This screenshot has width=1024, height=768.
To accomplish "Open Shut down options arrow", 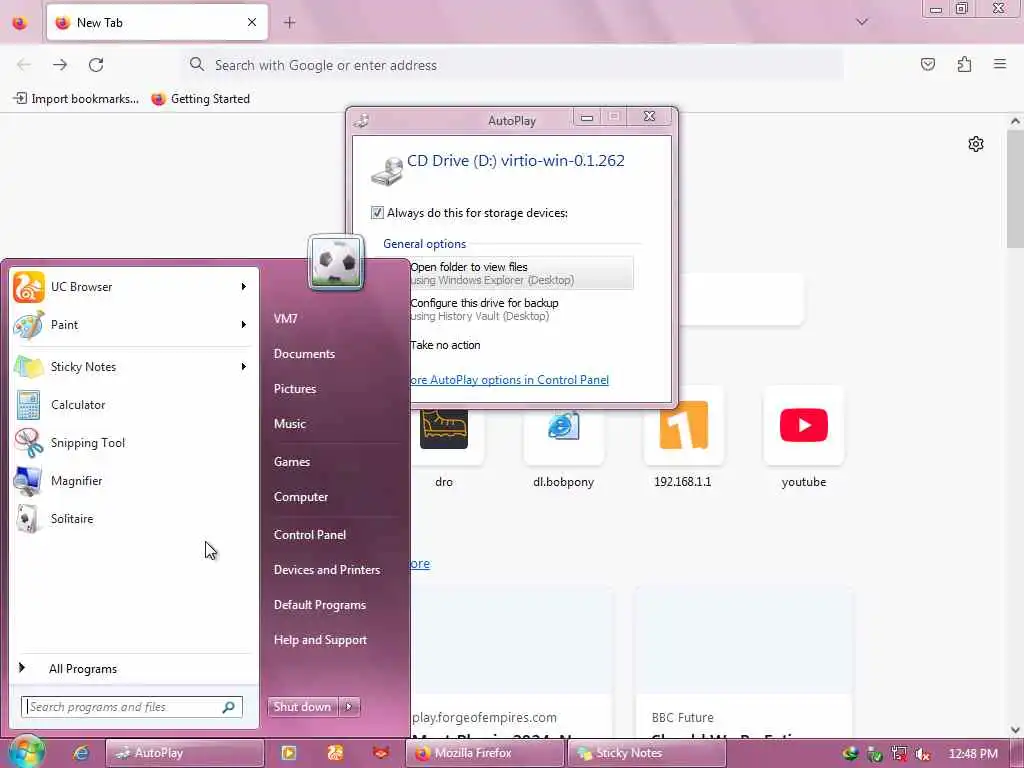I will 349,707.
